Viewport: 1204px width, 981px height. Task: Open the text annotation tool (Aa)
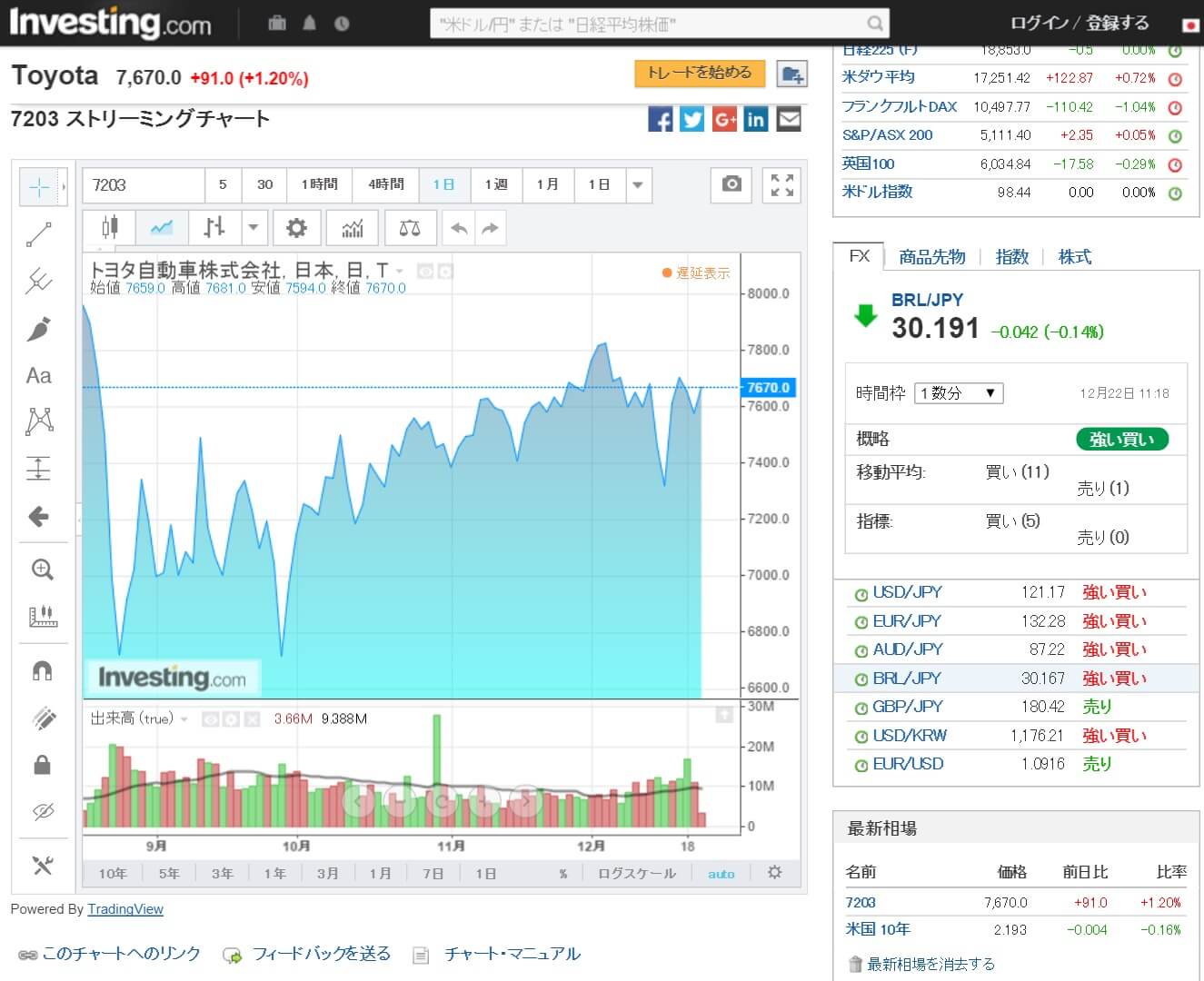pyautogui.click(x=38, y=375)
